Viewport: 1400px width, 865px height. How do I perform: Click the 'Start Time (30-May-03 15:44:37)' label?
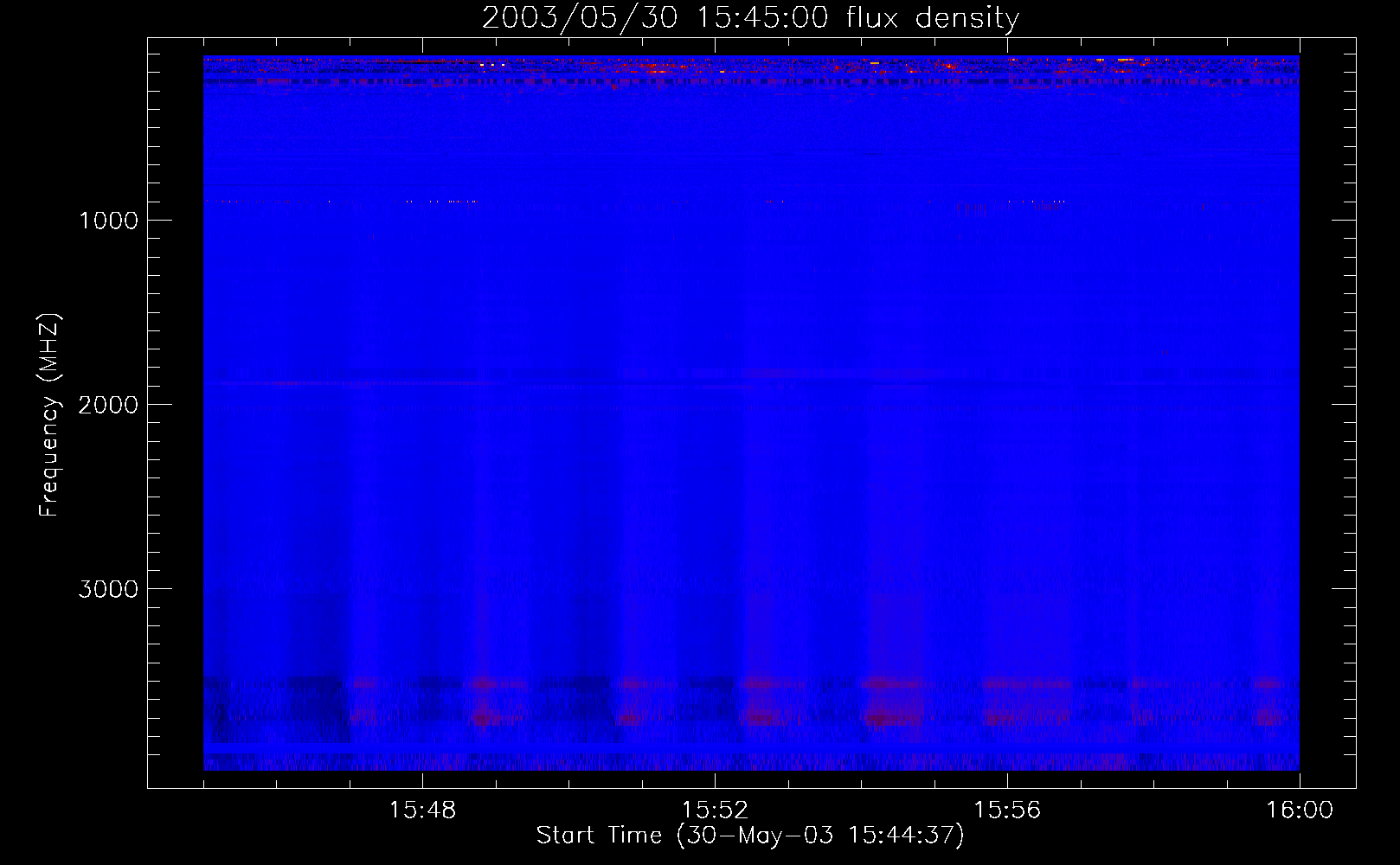(750, 836)
